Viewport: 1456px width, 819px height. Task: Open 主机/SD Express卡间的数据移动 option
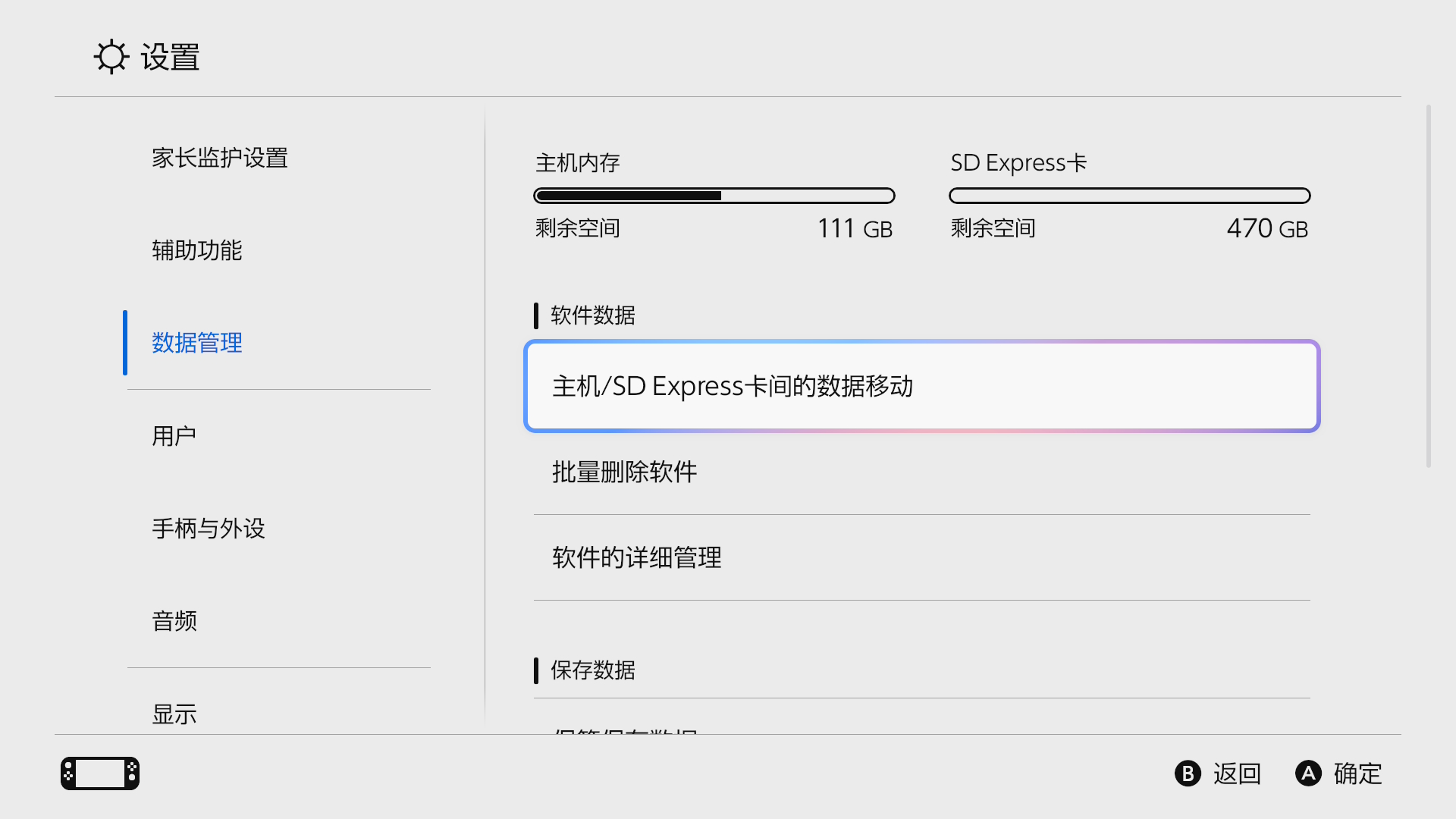point(921,386)
